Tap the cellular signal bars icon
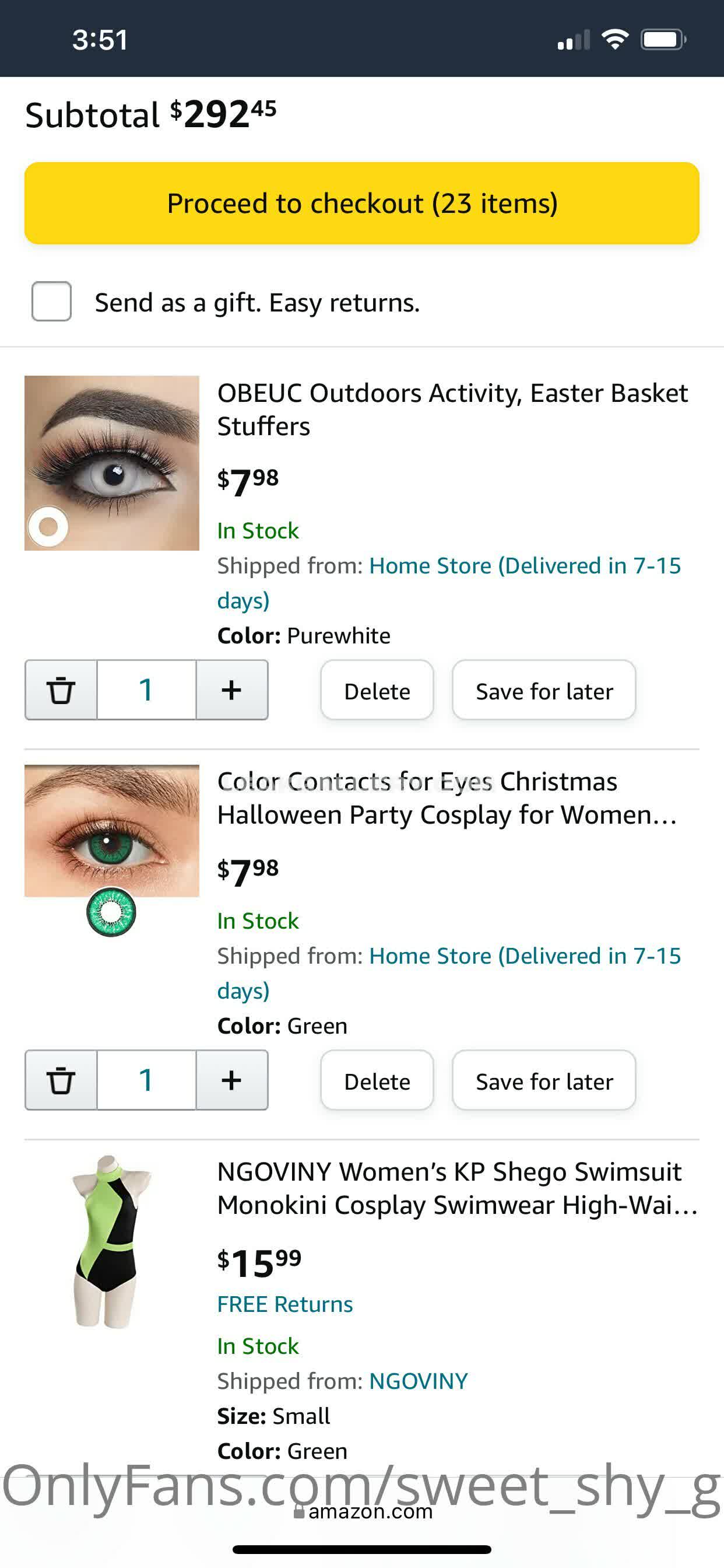Image resolution: width=724 pixels, height=1568 pixels. pyautogui.click(x=573, y=41)
